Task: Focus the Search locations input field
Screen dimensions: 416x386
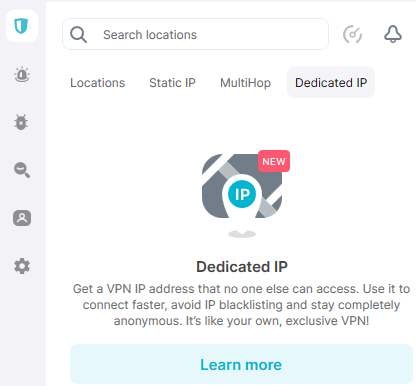Action: 195,34
